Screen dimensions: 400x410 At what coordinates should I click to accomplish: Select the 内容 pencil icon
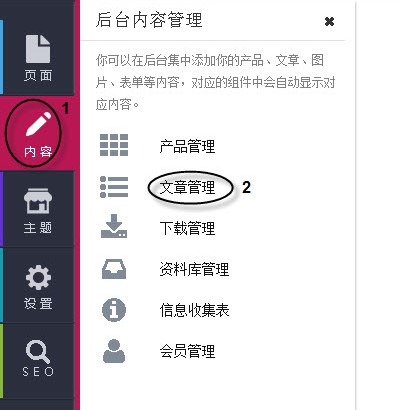point(38,124)
